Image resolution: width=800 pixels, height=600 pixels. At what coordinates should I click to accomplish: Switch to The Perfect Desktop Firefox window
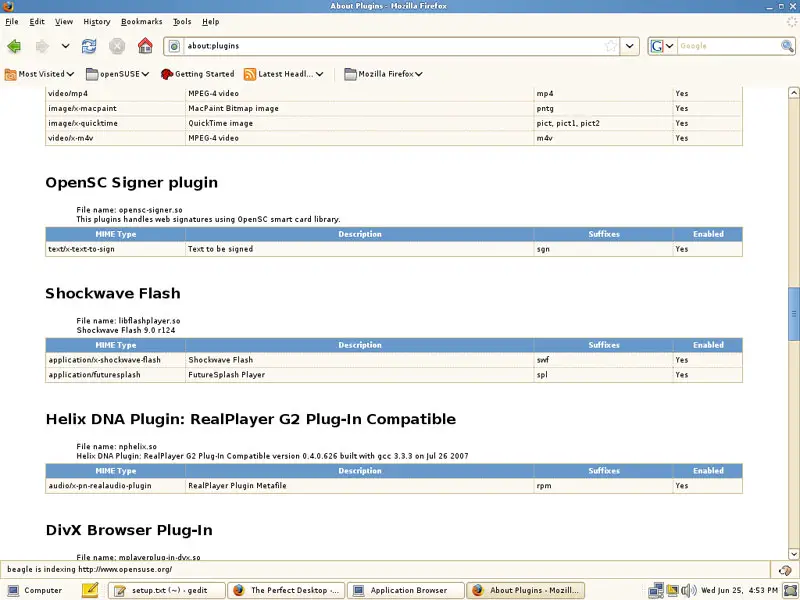pyautogui.click(x=286, y=590)
